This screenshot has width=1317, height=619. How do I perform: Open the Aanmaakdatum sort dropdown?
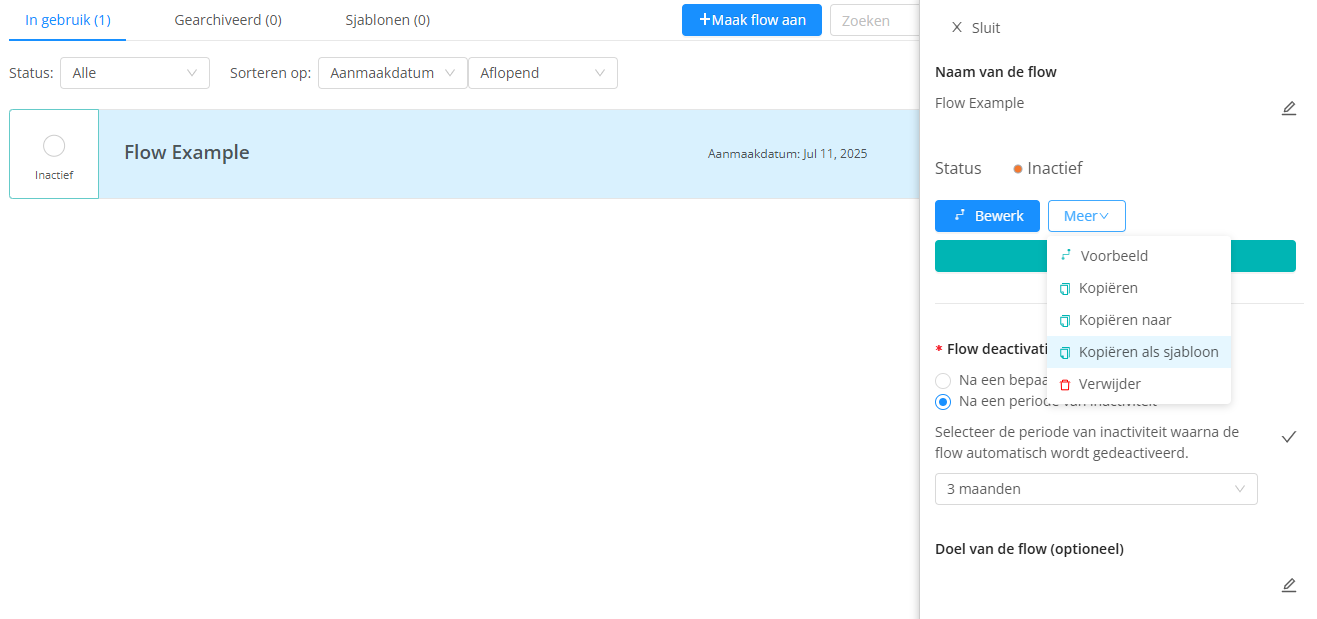[x=392, y=73]
